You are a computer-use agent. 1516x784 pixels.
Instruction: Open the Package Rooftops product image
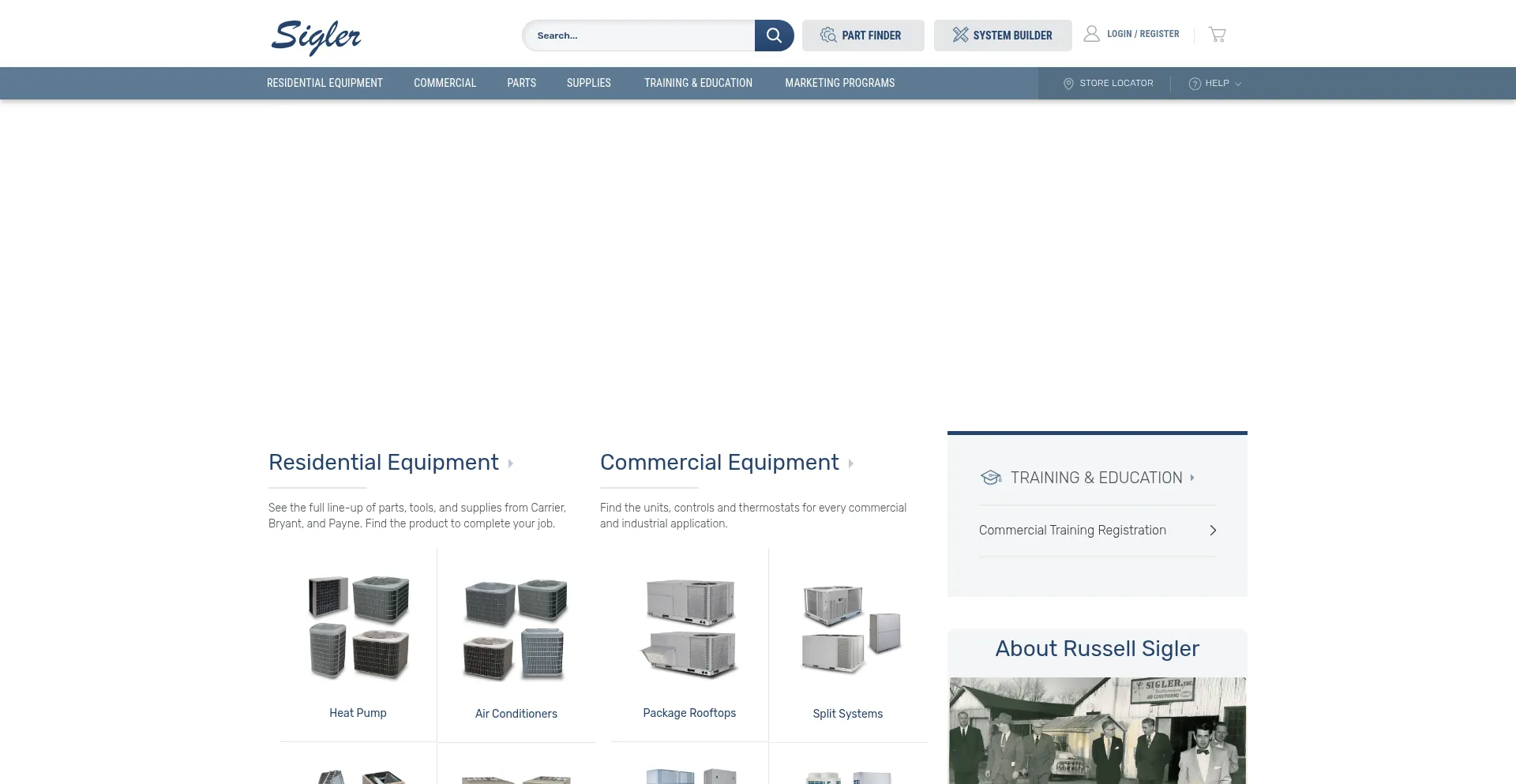tap(689, 628)
